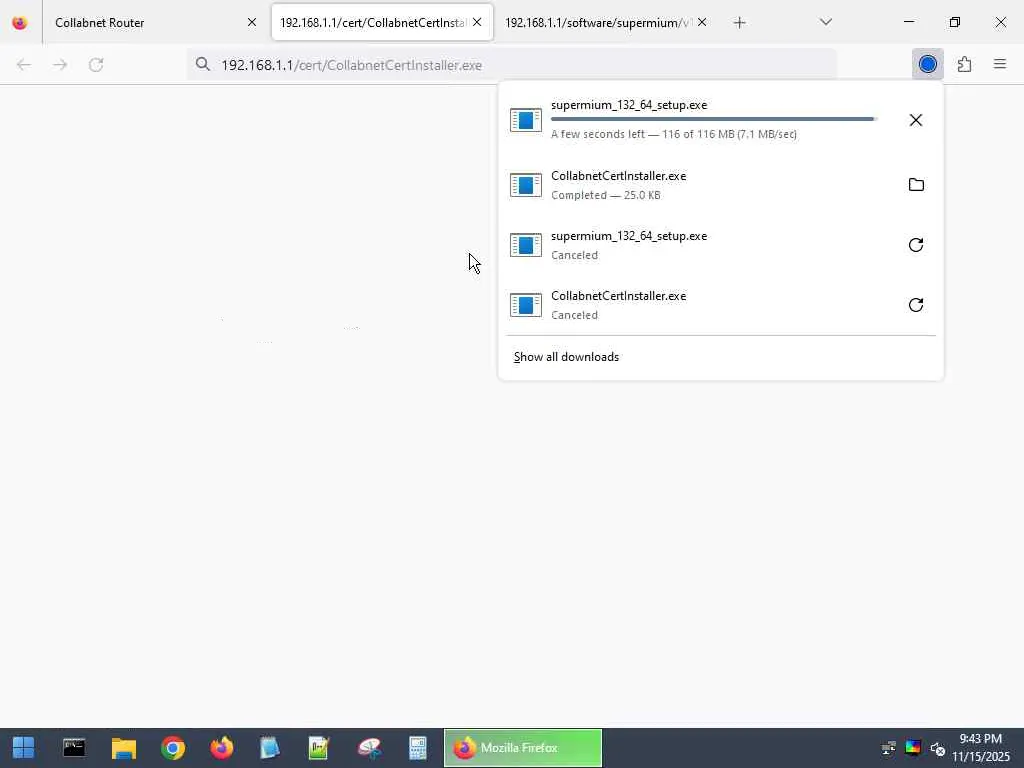Screen dimensions: 1024x768
Task: Minimize the Firefox window
Action: 908,22
